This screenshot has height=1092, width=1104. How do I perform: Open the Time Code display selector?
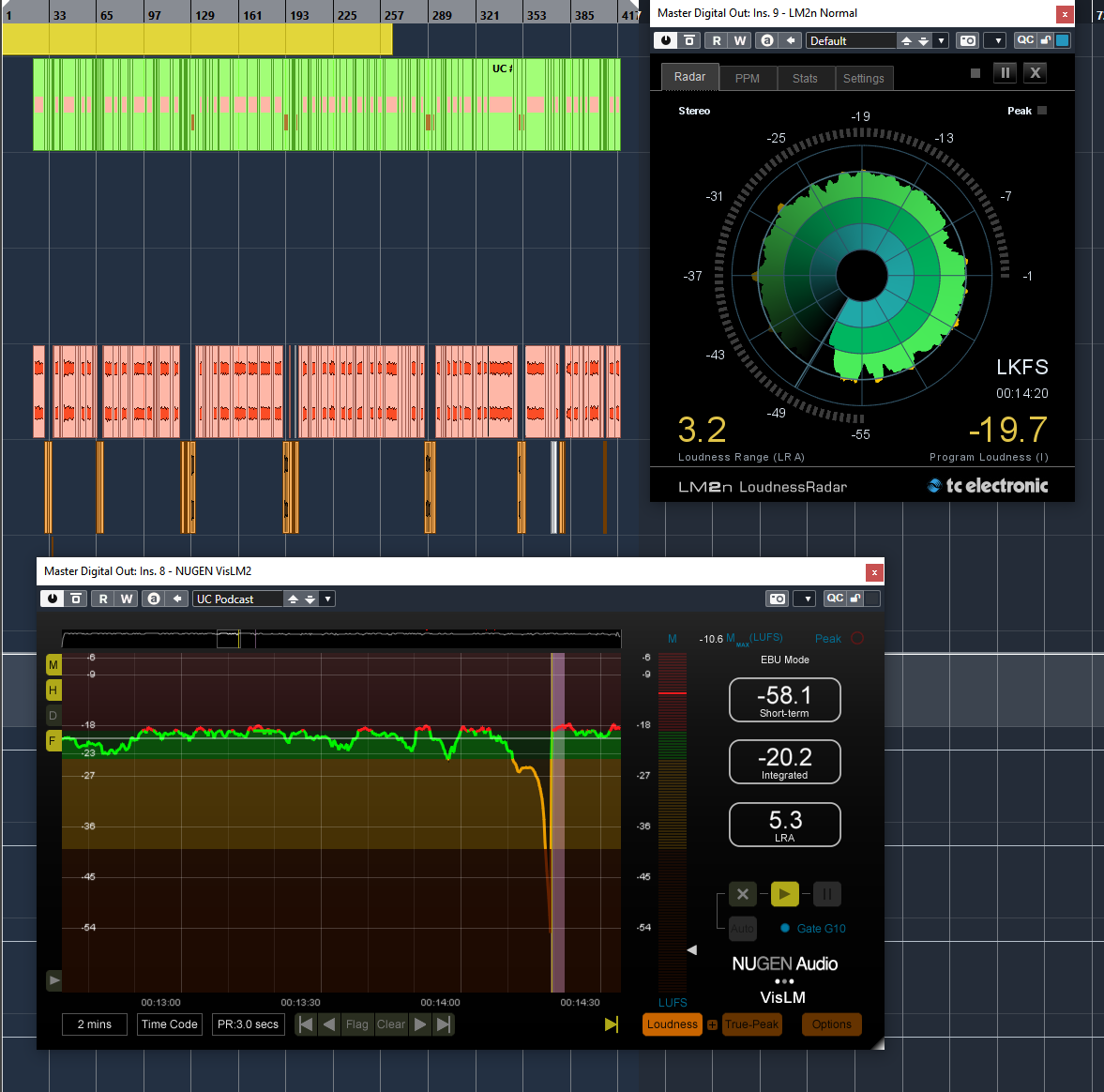[169, 1024]
